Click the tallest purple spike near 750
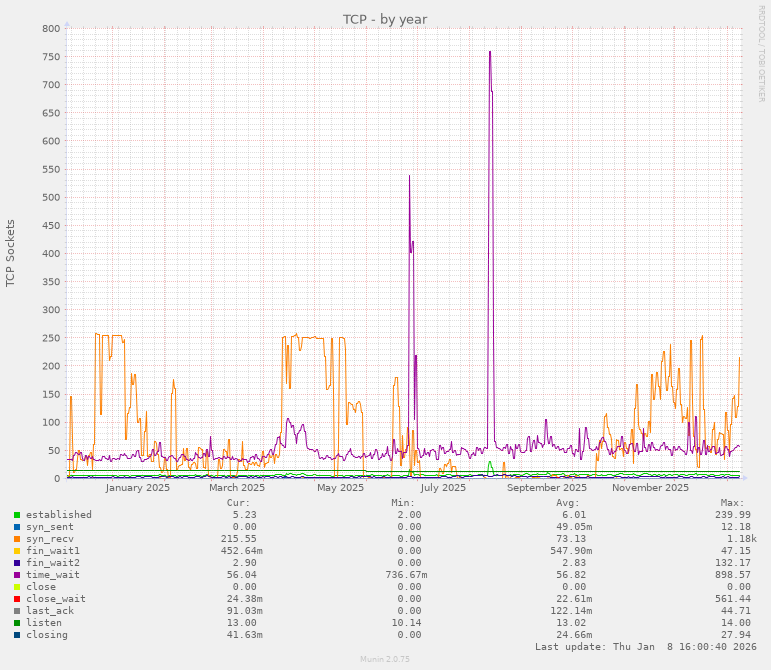The image size is (771, 670). coord(490,53)
